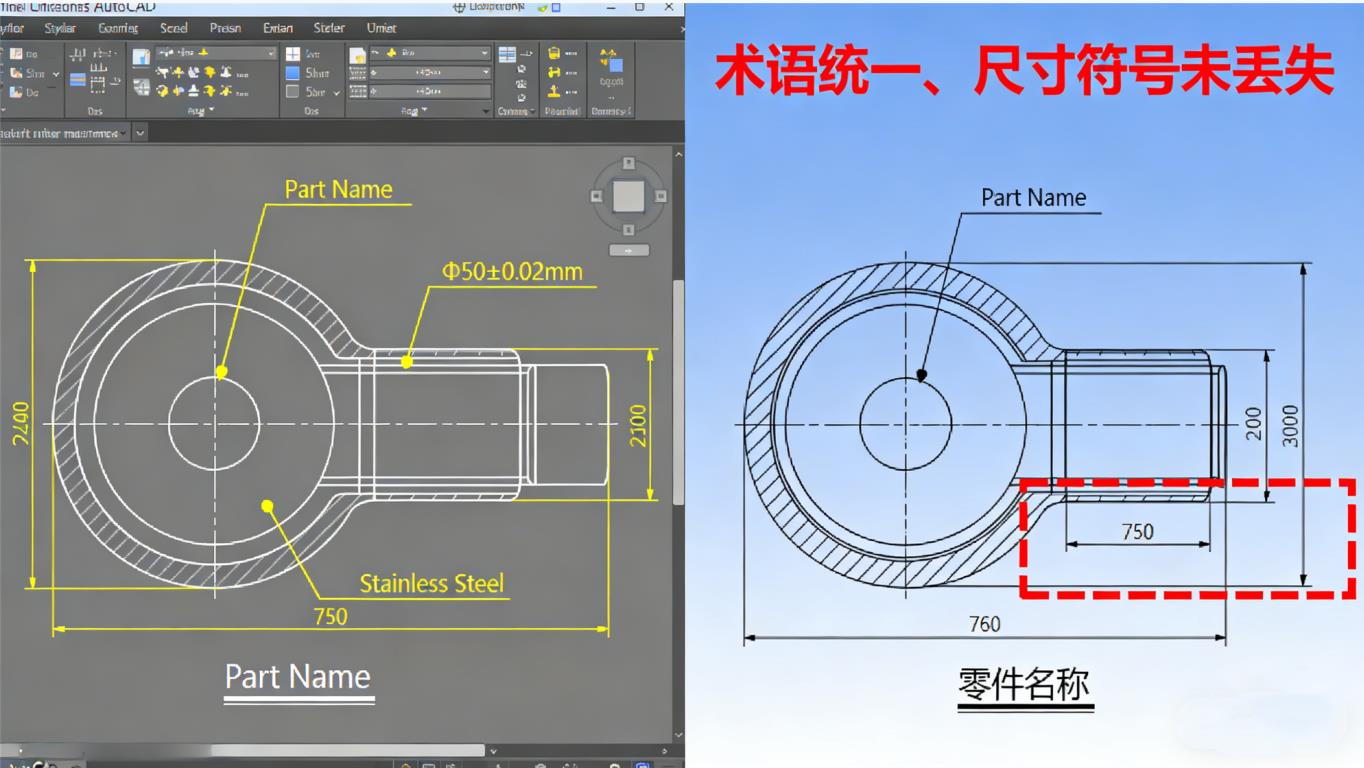Switch to the Exian ribbon tab
Image resolution: width=1364 pixels, height=768 pixels.
click(x=277, y=28)
